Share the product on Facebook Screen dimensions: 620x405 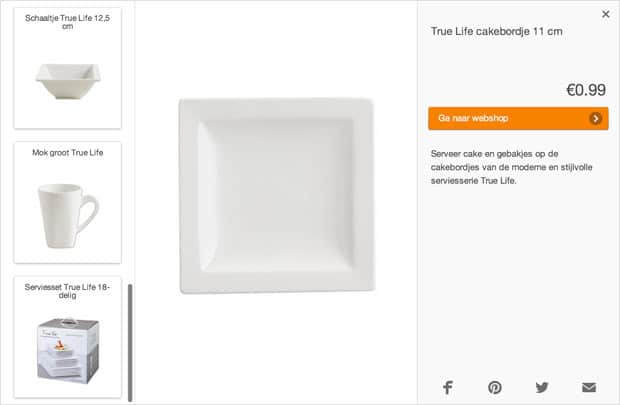point(447,387)
